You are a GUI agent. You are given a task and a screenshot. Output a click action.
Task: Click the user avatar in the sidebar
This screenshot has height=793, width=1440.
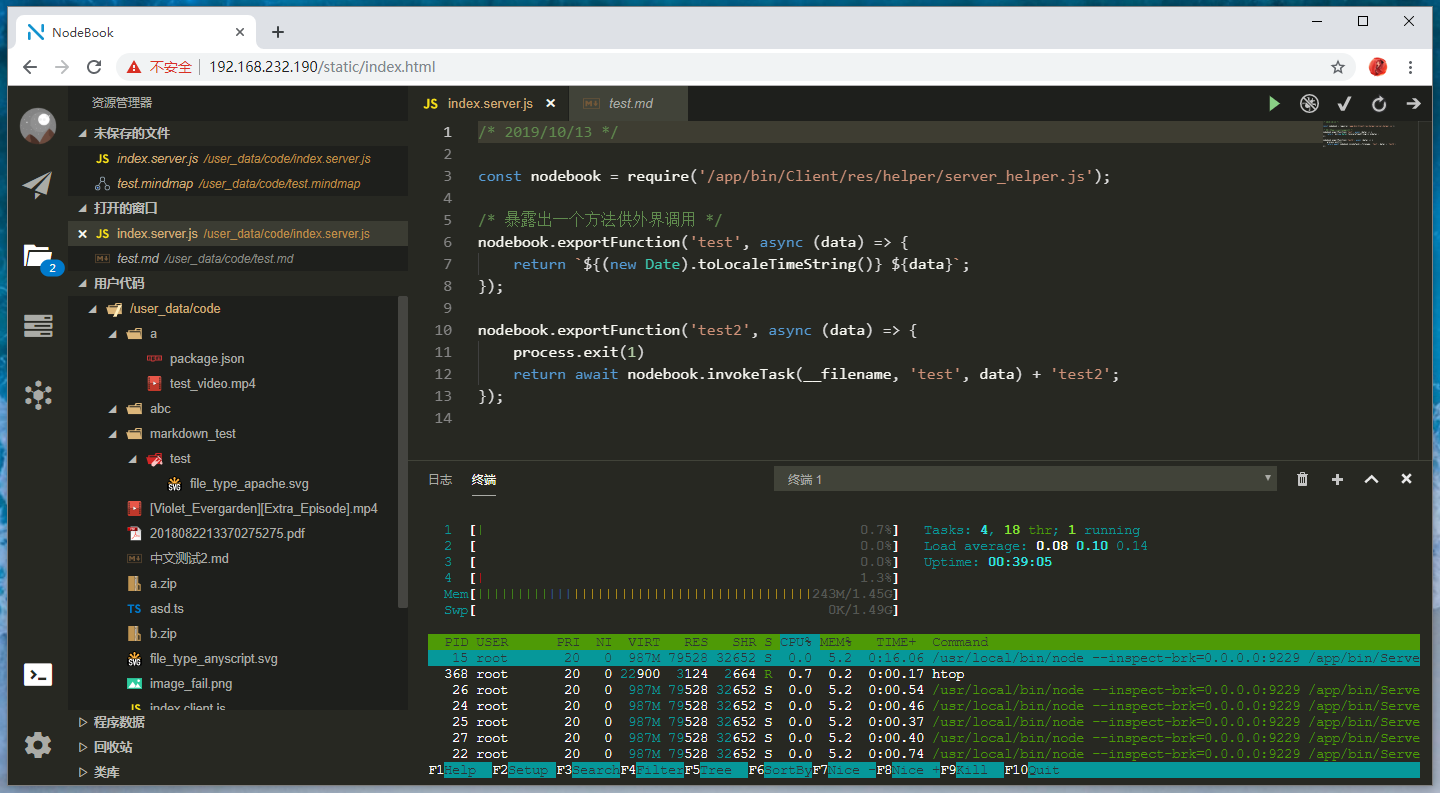click(38, 126)
